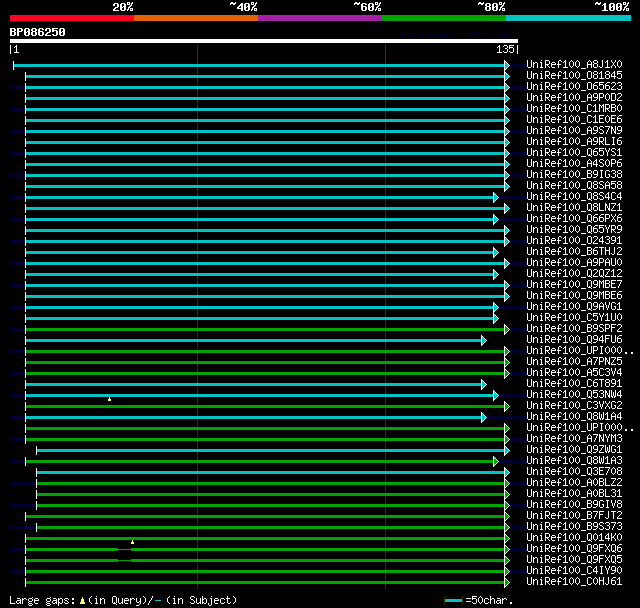Click the UniRef100_Q3E708 label
Viewport: 640px width, 608px height.
coord(574,472)
